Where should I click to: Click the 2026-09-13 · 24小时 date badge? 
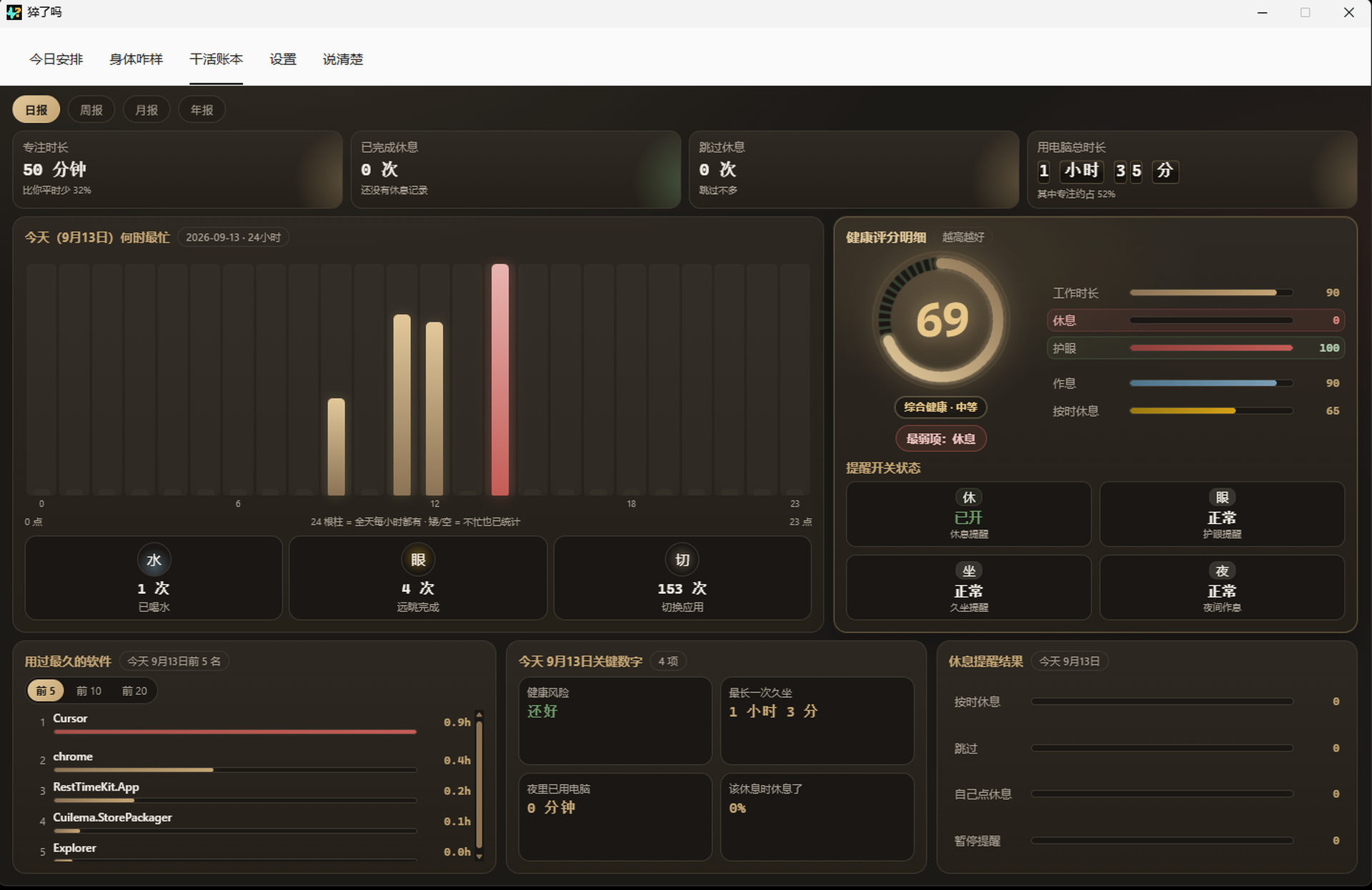click(x=233, y=237)
